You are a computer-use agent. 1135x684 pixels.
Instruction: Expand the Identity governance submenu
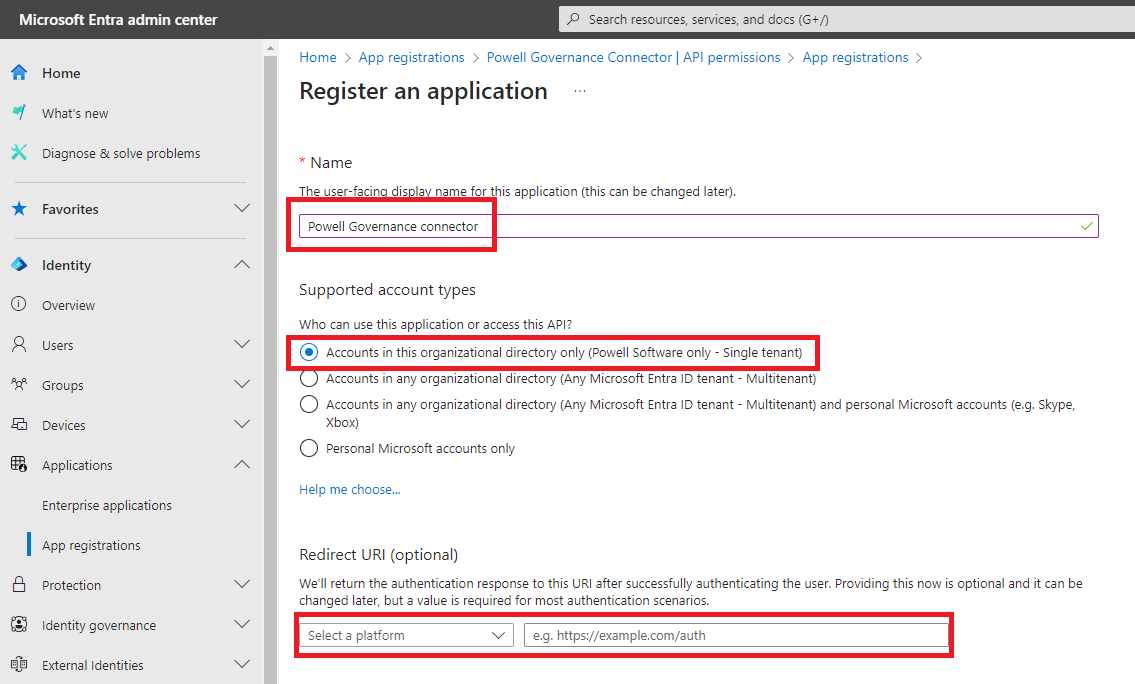pyautogui.click(x=242, y=624)
